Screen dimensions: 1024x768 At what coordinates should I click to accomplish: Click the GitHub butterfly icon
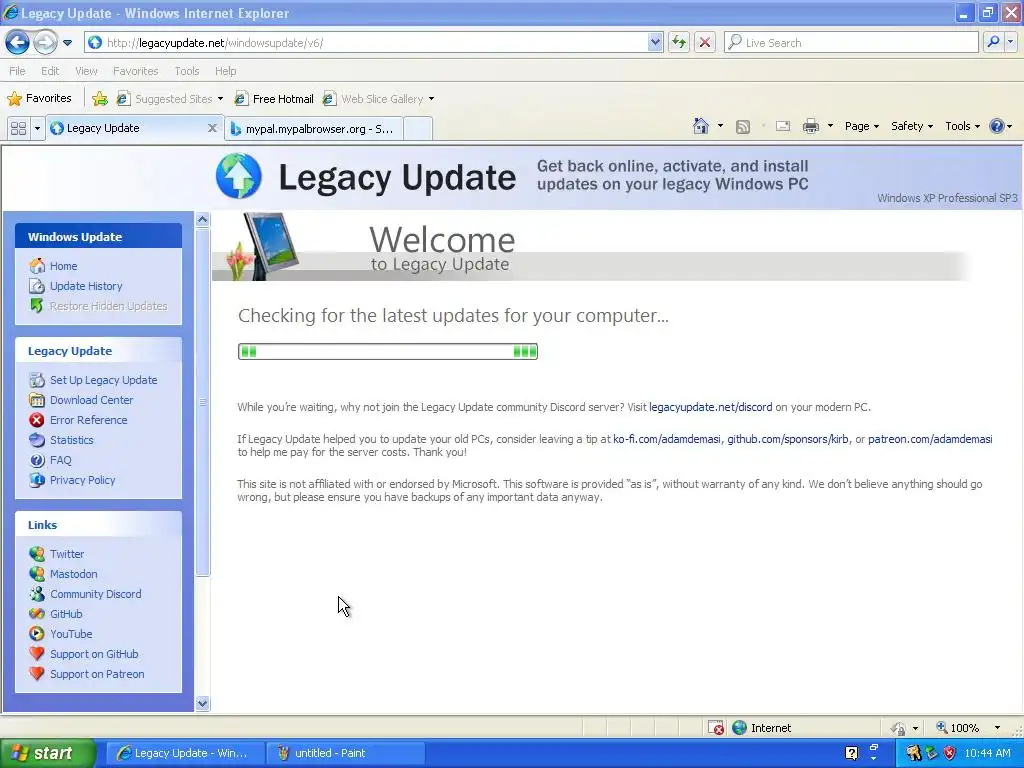[x=37, y=614]
